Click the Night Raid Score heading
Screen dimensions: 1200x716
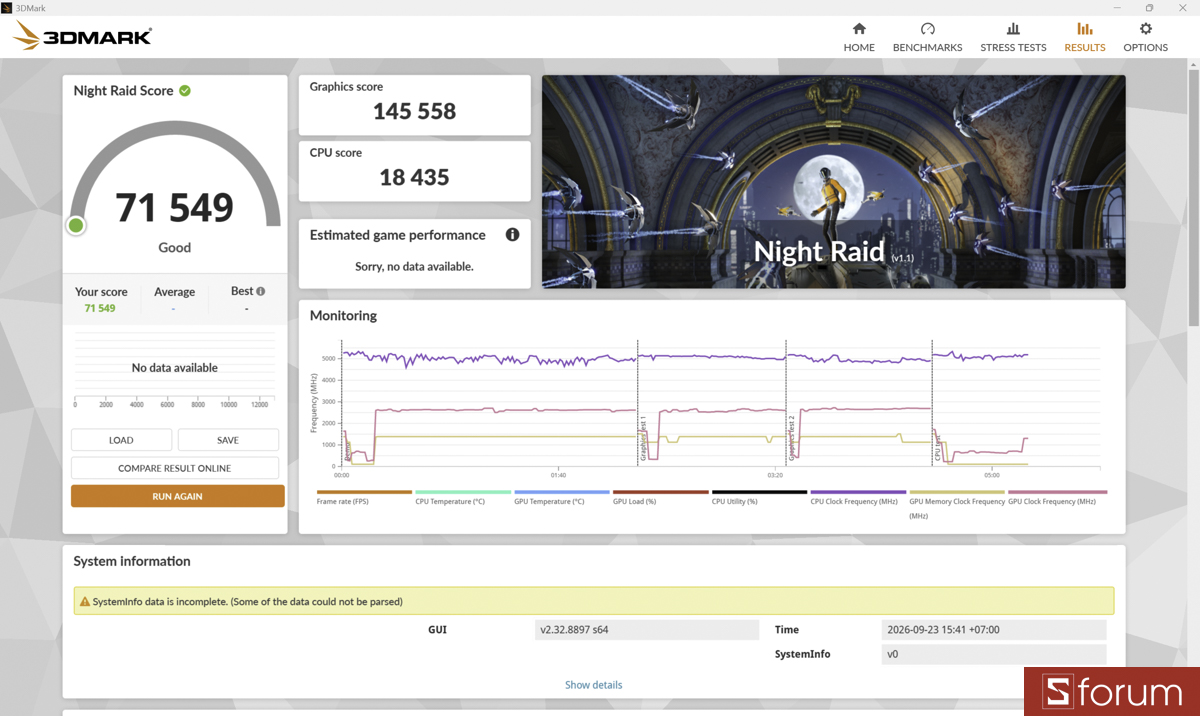tap(123, 90)
